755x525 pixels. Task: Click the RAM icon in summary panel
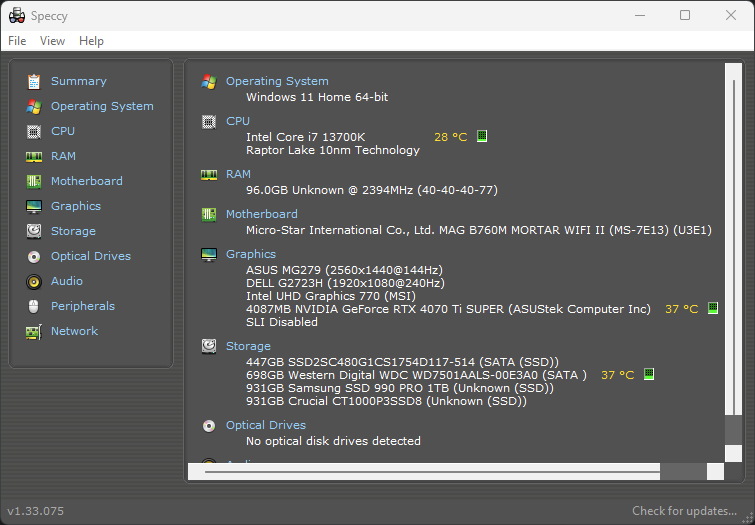click(x=208, y=174)
